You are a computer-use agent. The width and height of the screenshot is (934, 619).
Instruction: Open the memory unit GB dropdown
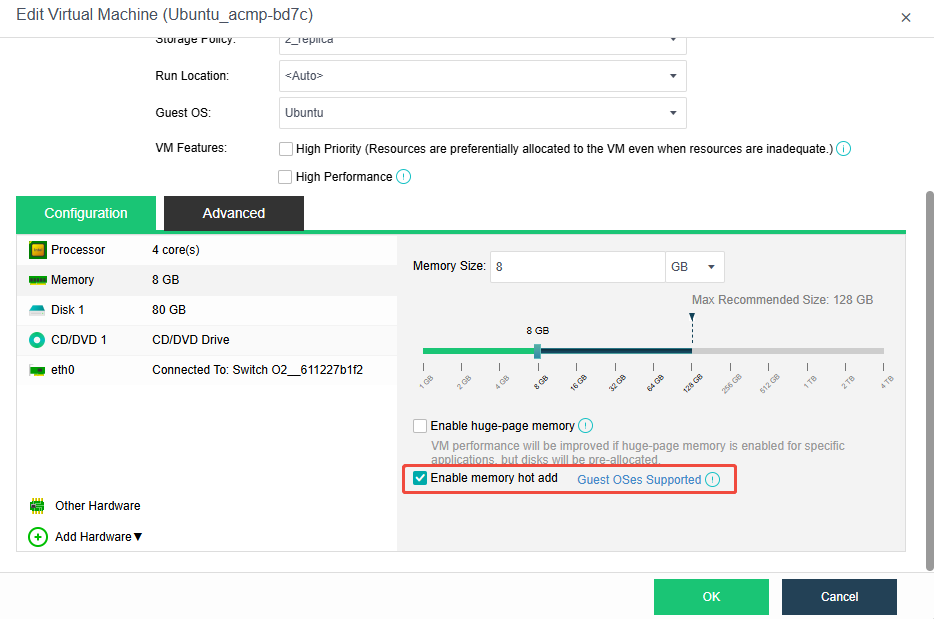tap(695, 267)
